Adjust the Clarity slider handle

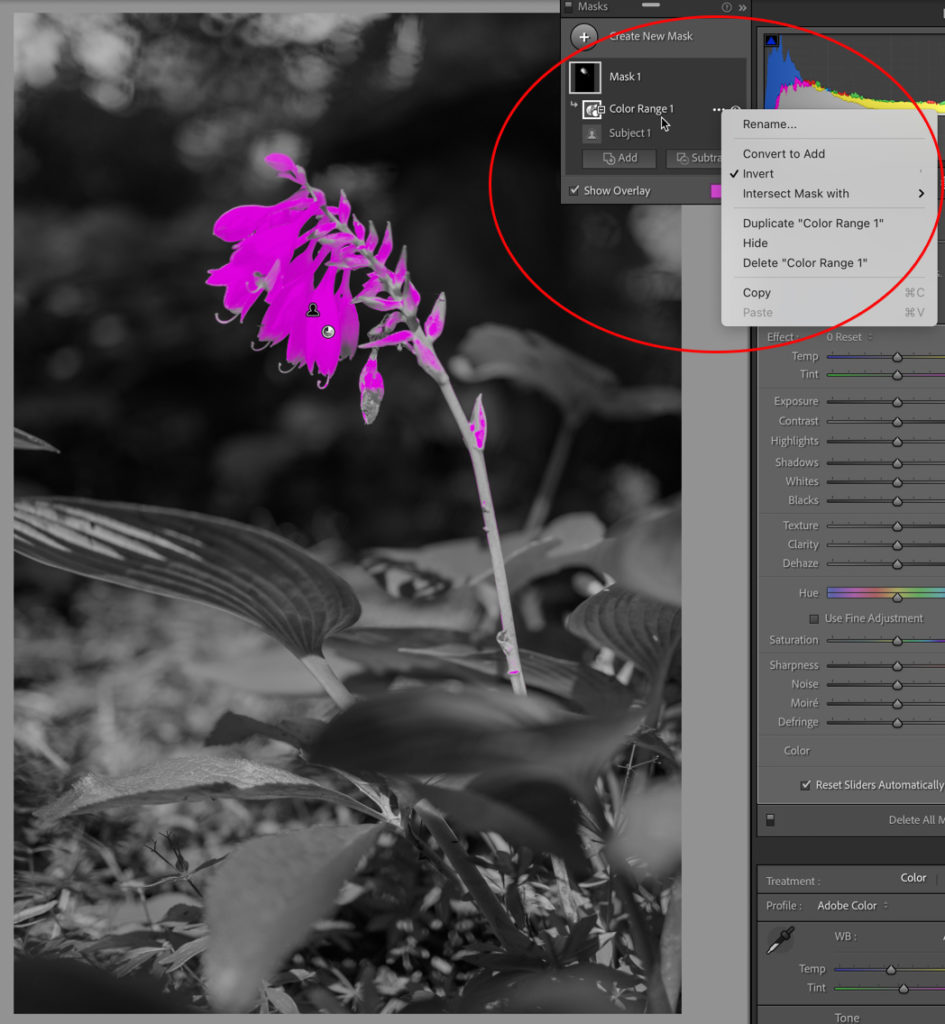click(897, 545)
